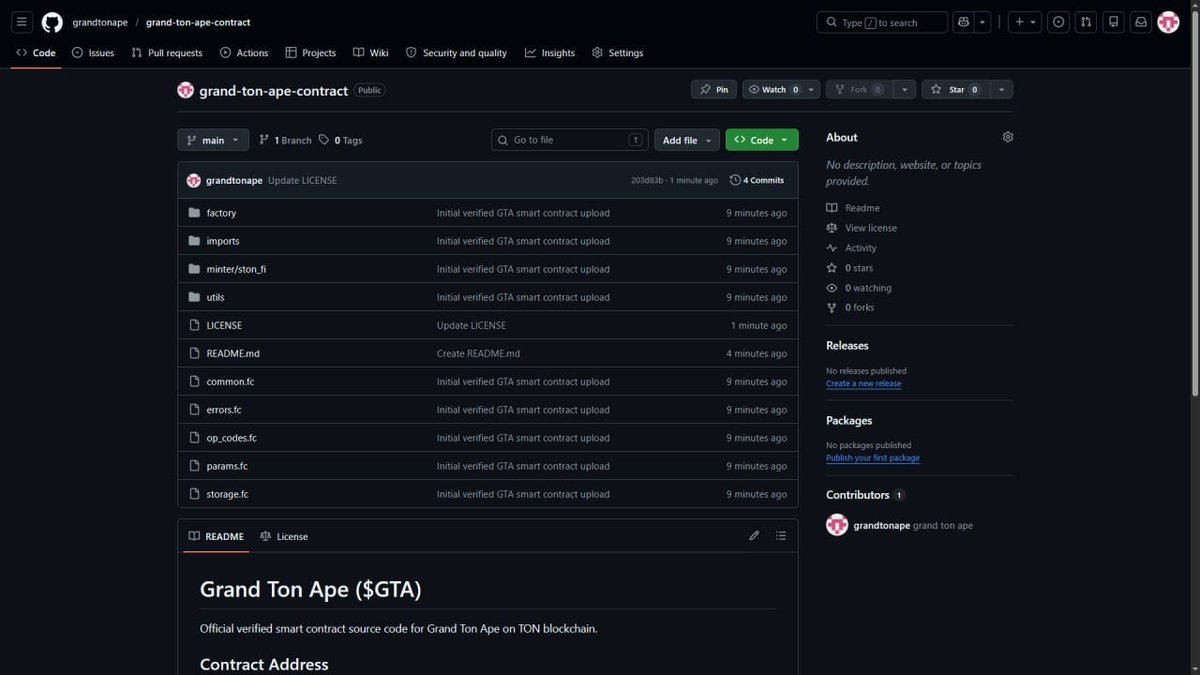Viewport: 1200px width, 675px height.
Task: Open the Add file dropdown
Action: click(687, 140)
